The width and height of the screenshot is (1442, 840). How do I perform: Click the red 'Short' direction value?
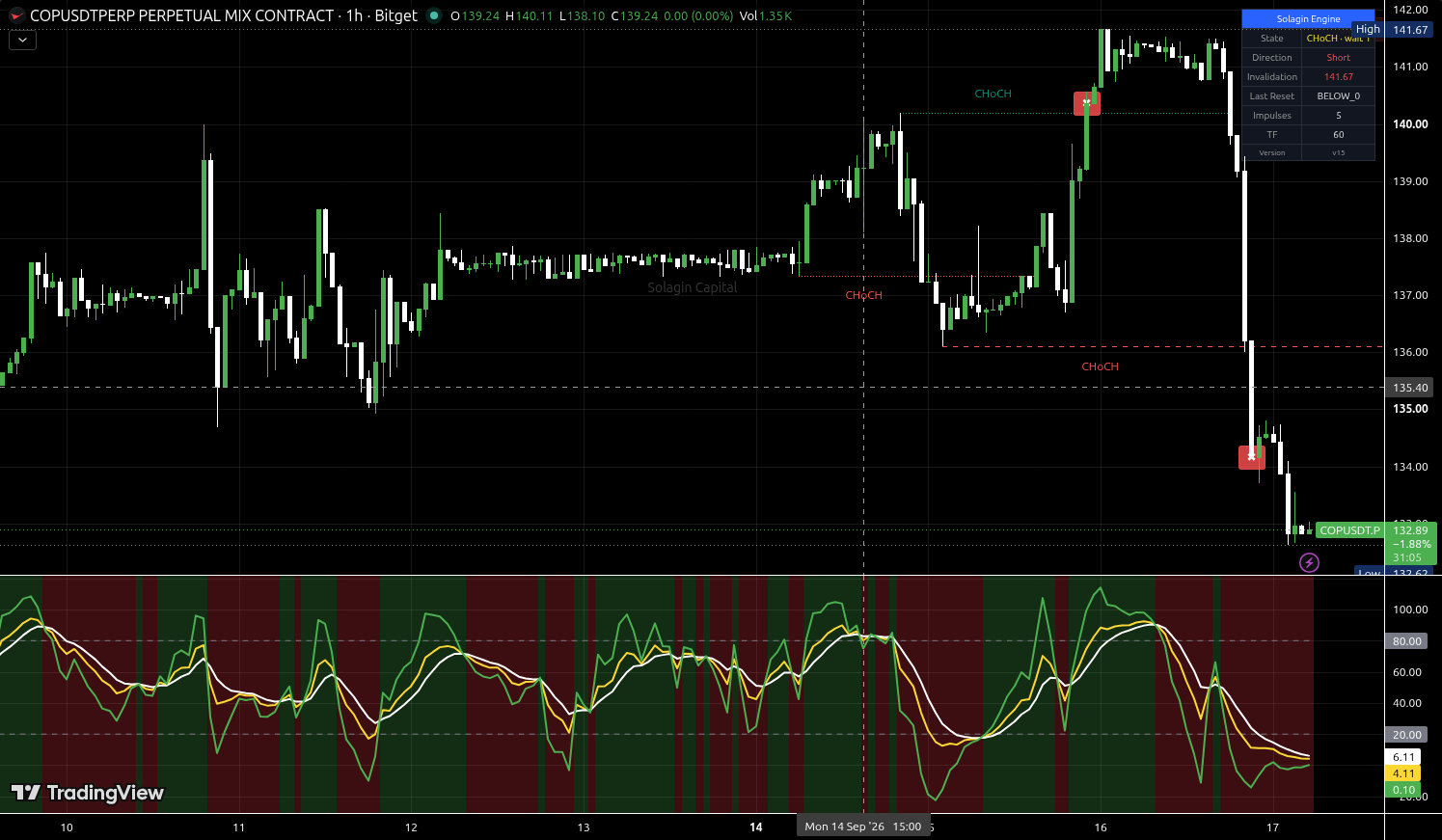(x=1338, y=58)
